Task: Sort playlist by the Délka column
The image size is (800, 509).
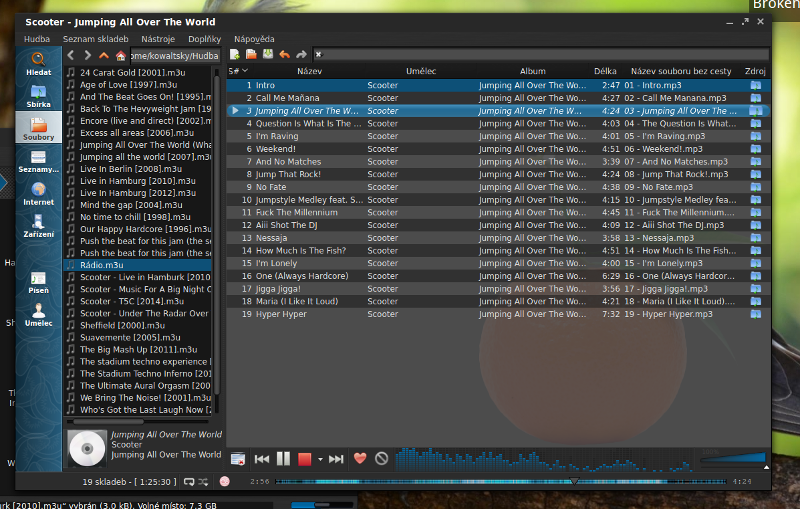Action: (x=605, y=71)
